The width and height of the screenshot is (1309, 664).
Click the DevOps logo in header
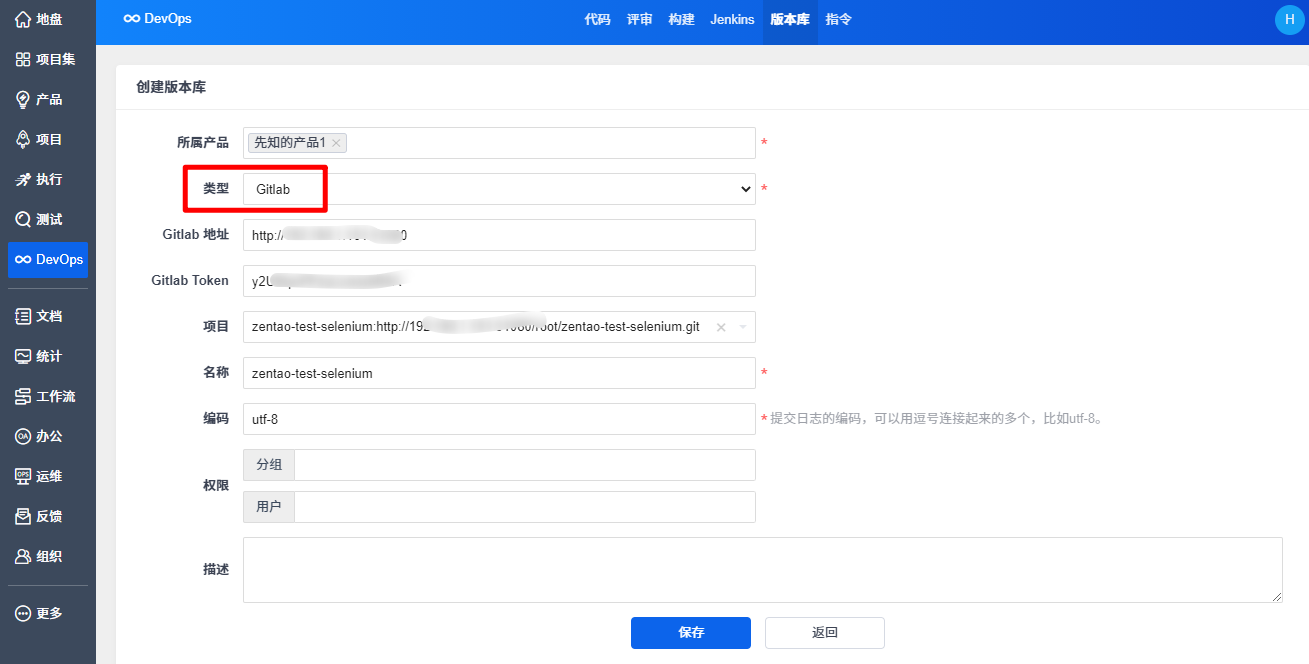[157, 19]
